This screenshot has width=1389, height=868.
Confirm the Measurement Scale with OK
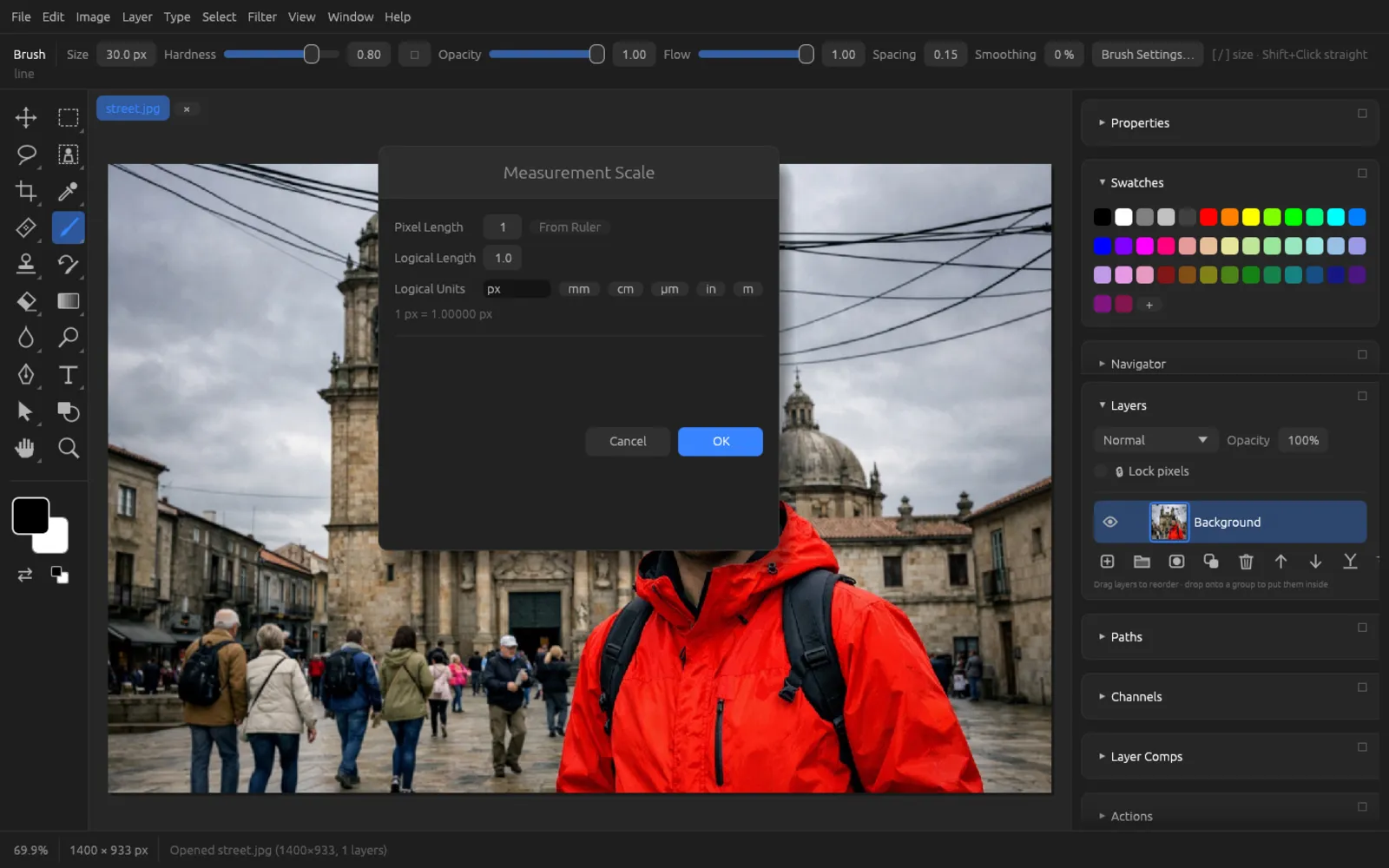[721, 441]
